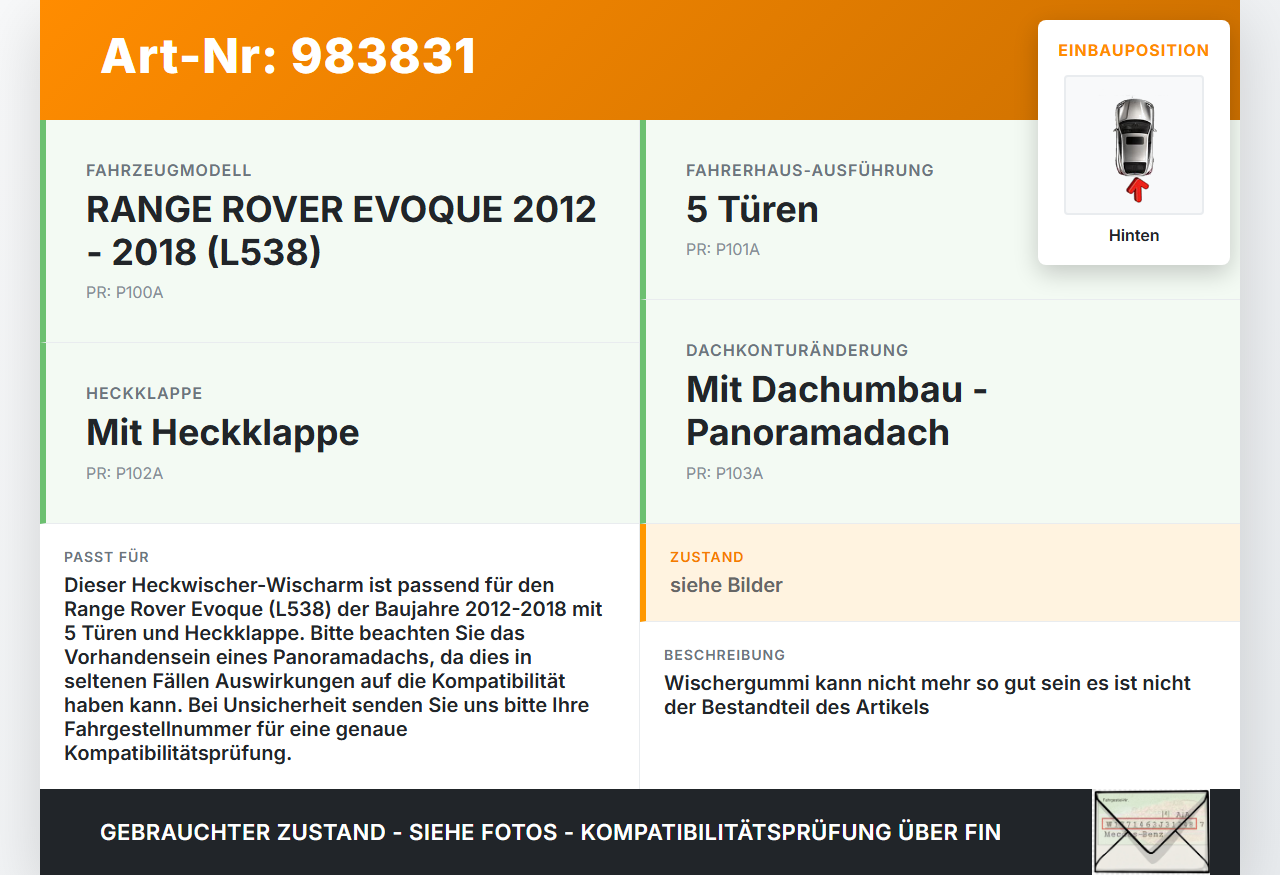Enable the Mit Dachumbau Panoramadach option

pos(836,410)
